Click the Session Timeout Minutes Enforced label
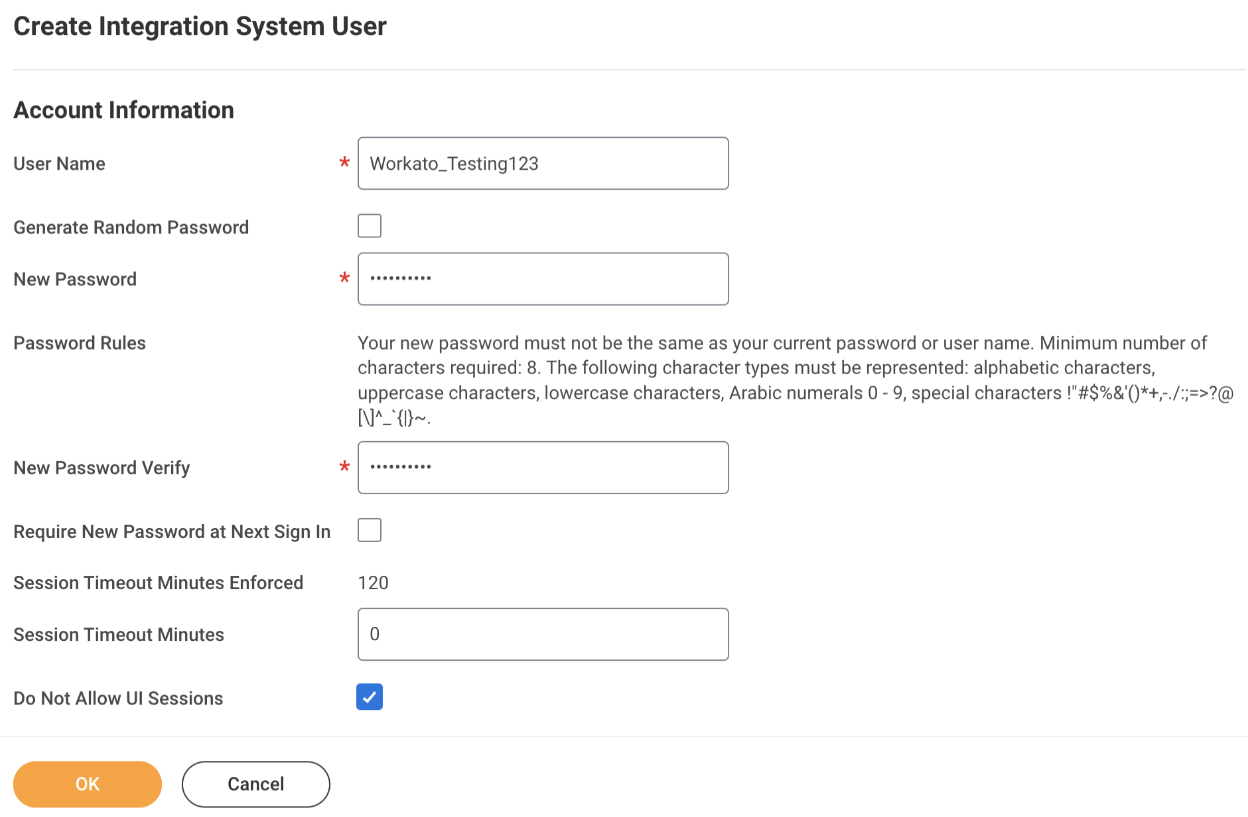The height and width of the screenshot is (817, 1248). point(158,583)
